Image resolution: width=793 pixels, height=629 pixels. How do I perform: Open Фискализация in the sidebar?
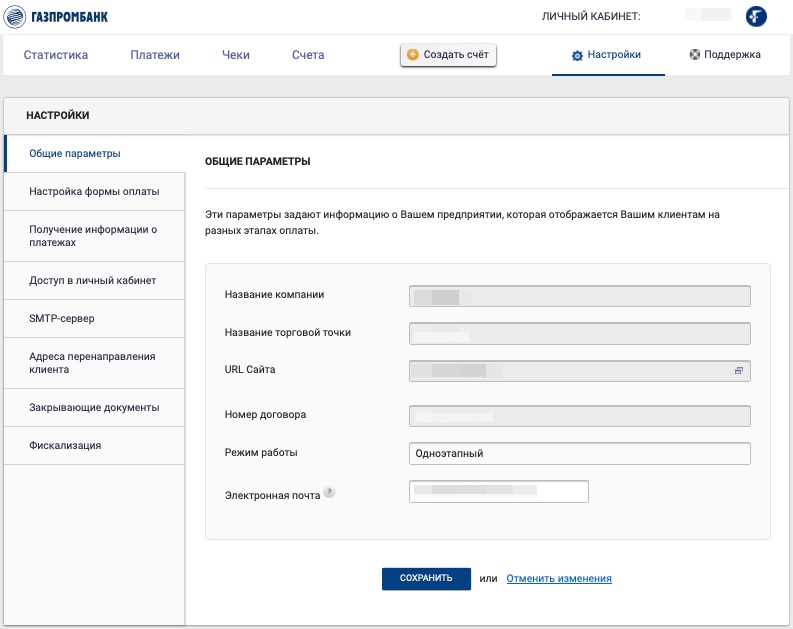(x=65, y=445)
